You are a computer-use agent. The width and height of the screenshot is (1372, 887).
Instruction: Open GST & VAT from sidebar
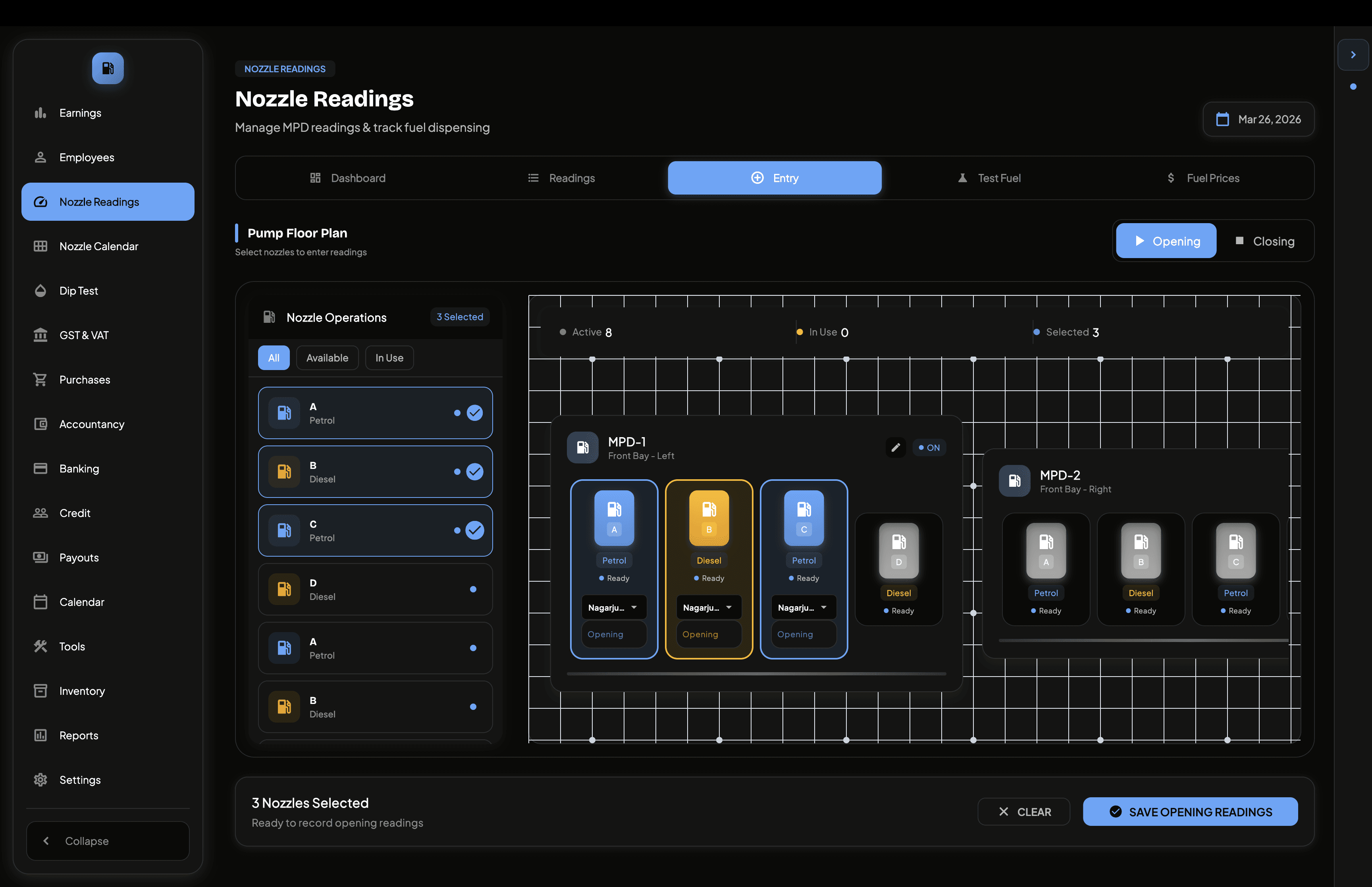83,335
